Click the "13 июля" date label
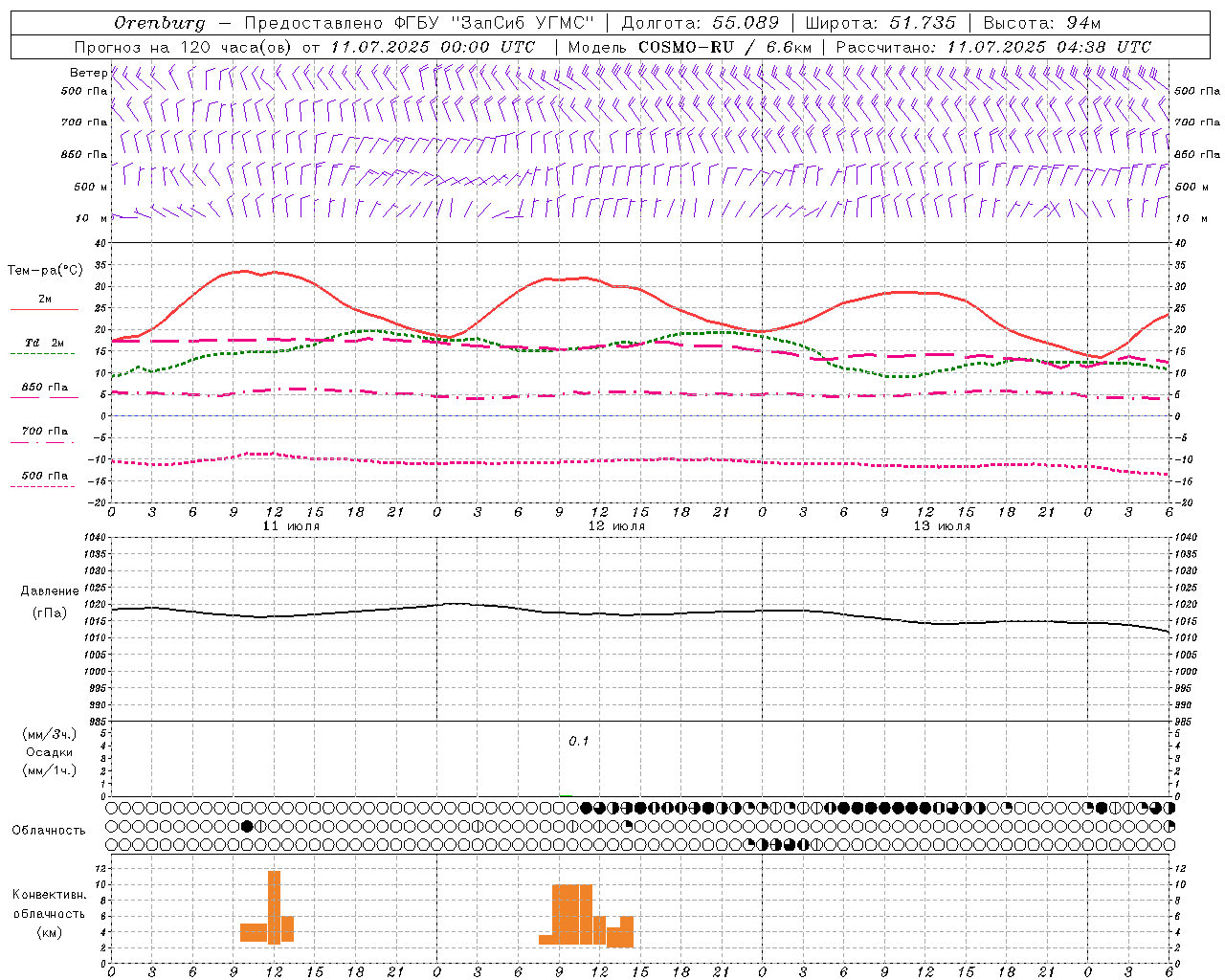Screen dimensions: 1225x980 (x=942, y=526)
